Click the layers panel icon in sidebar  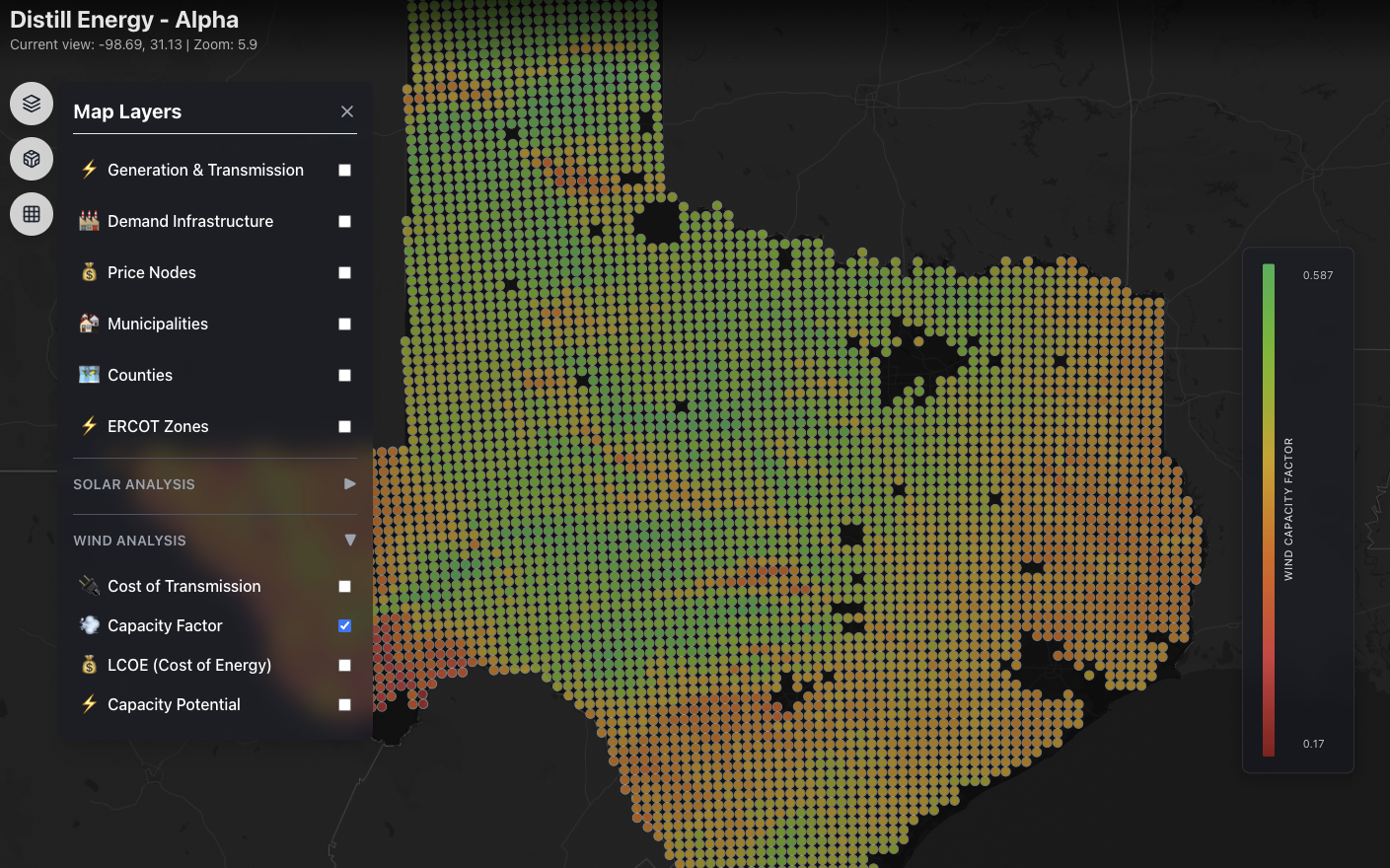tap(31, 103)
